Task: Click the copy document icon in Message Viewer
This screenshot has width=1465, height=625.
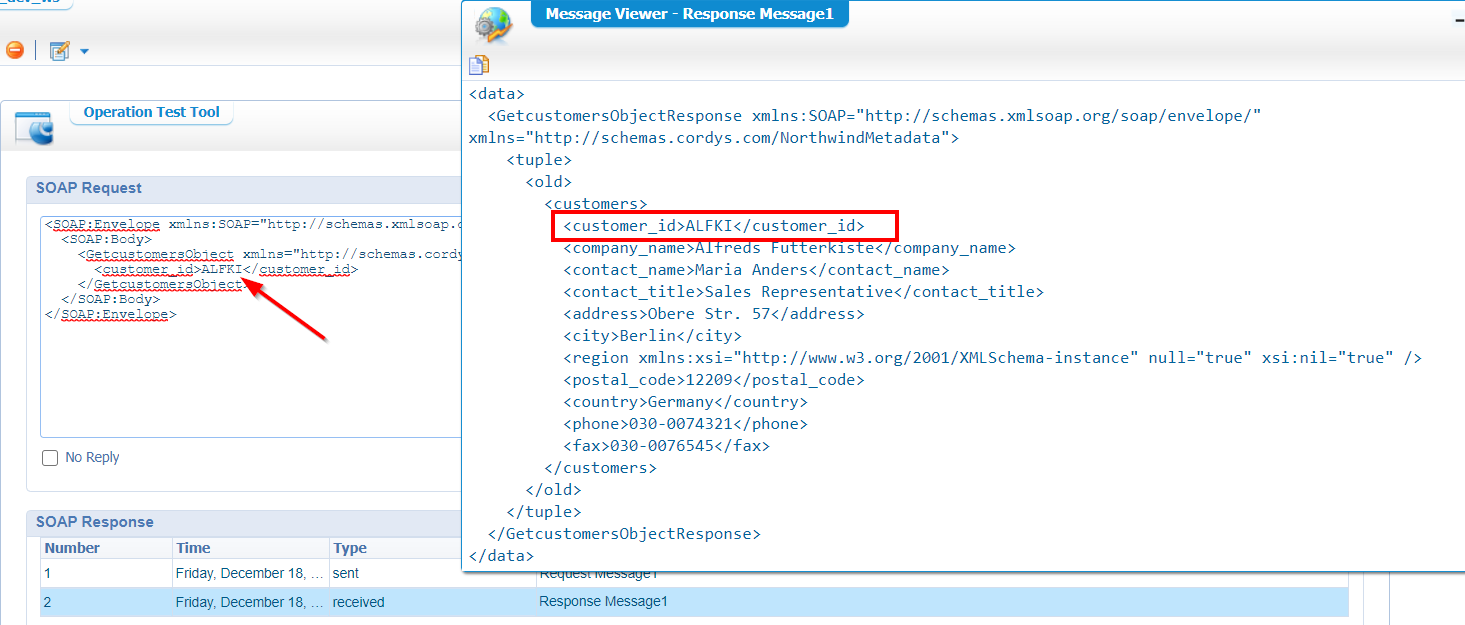Action: (479, 65)
